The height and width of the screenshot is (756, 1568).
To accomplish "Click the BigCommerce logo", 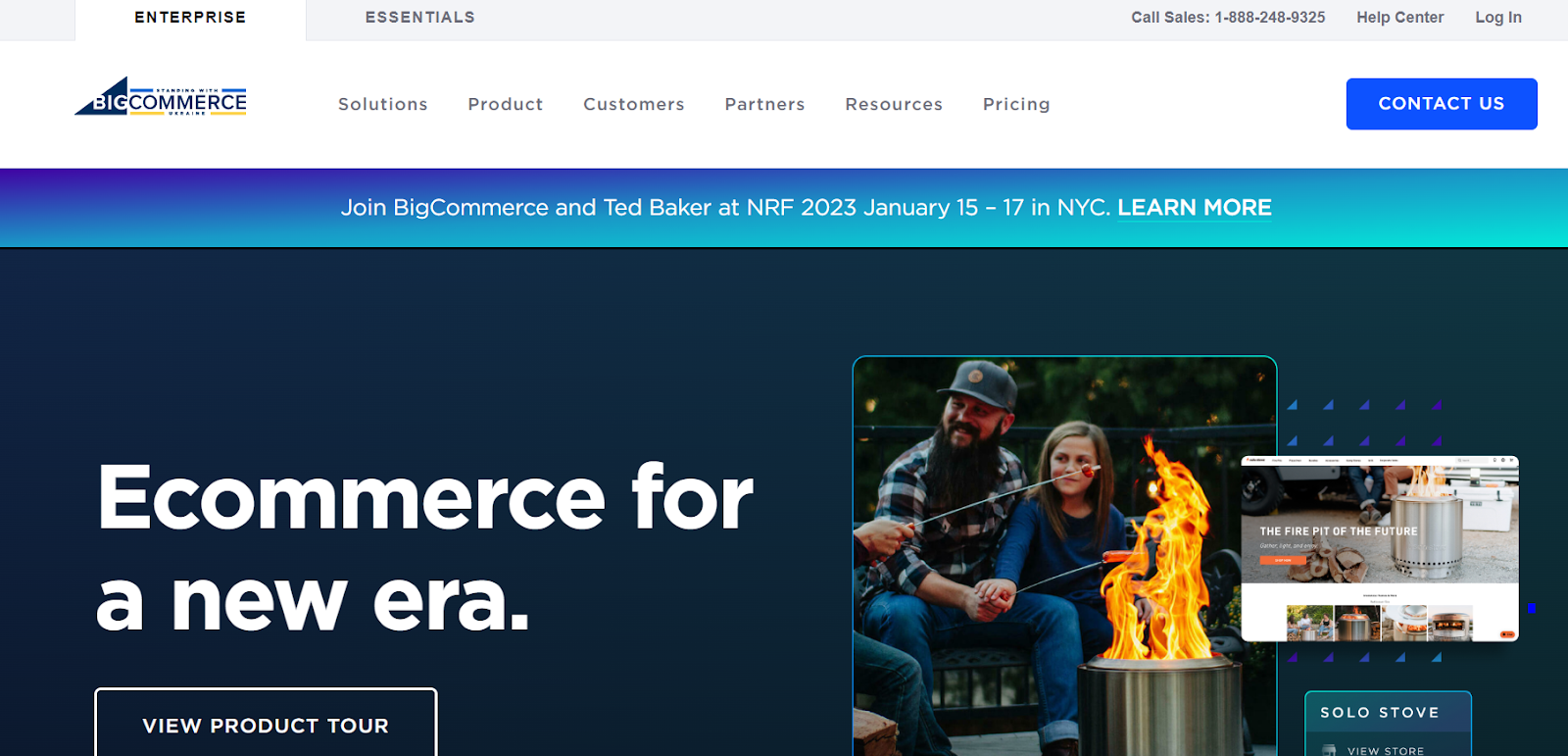I will click(161, 97).
